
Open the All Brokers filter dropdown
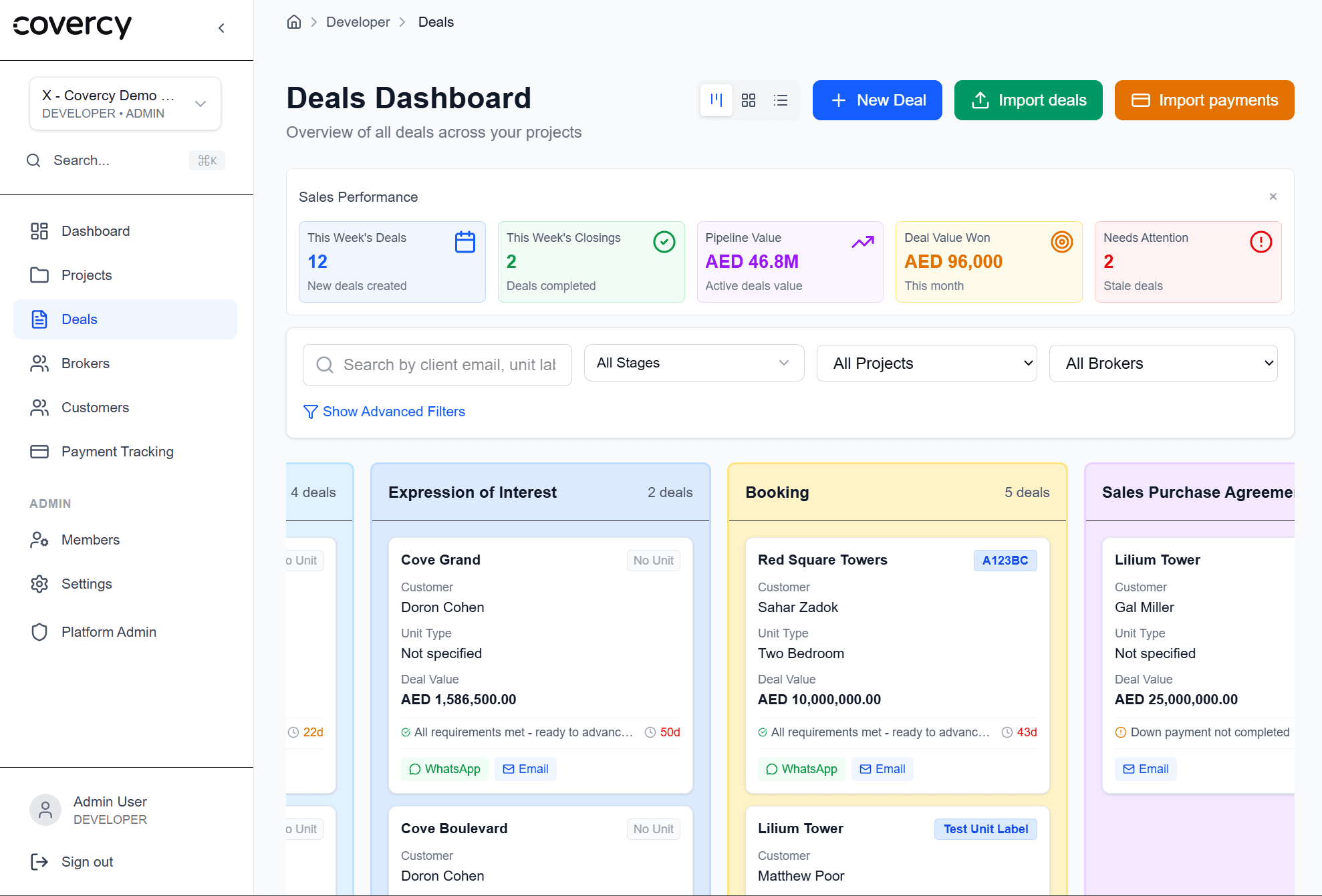(1163, 363)
